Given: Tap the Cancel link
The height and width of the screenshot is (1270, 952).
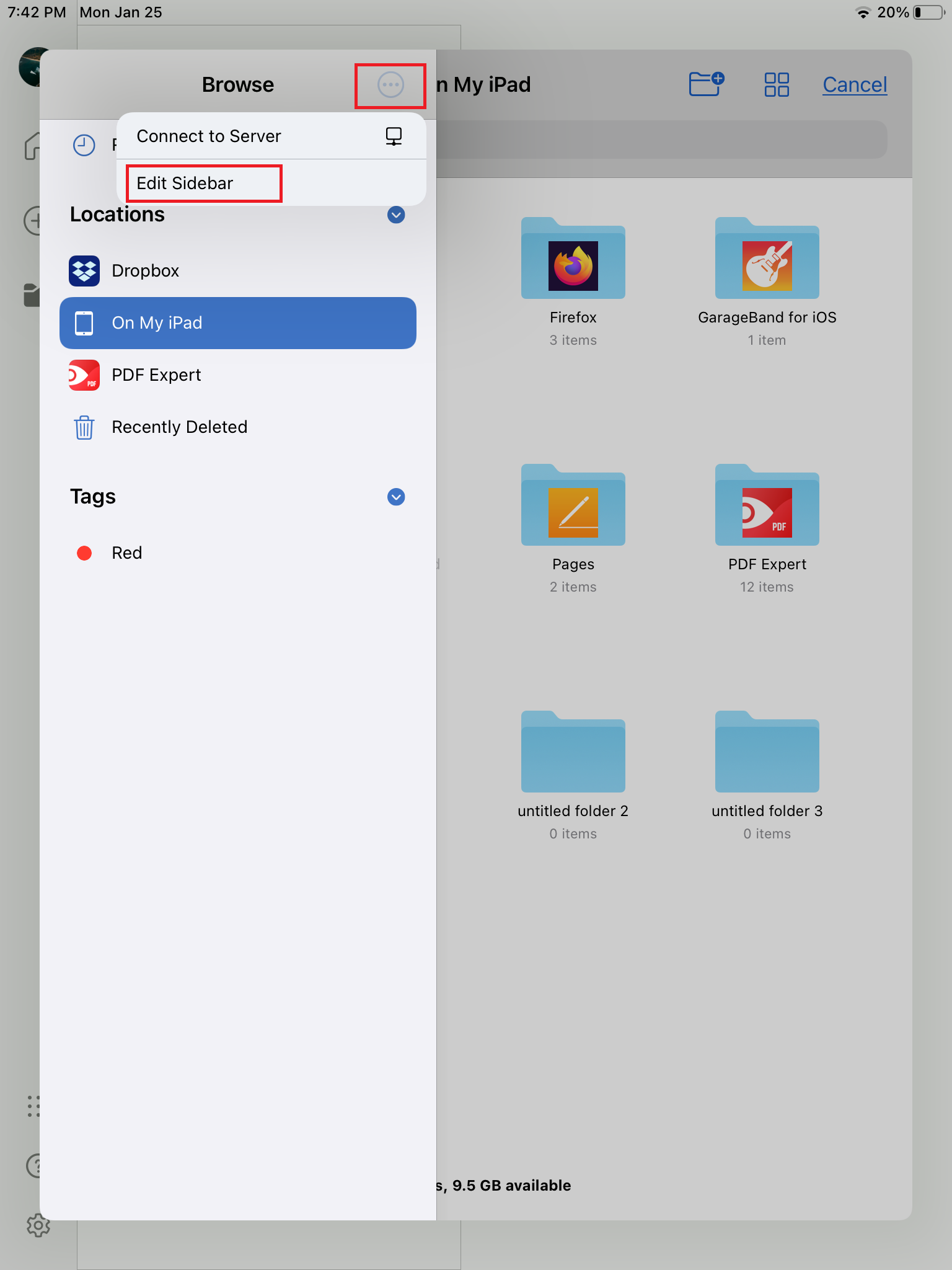Looking at the screenshot, I should click(x=855, y=84).
